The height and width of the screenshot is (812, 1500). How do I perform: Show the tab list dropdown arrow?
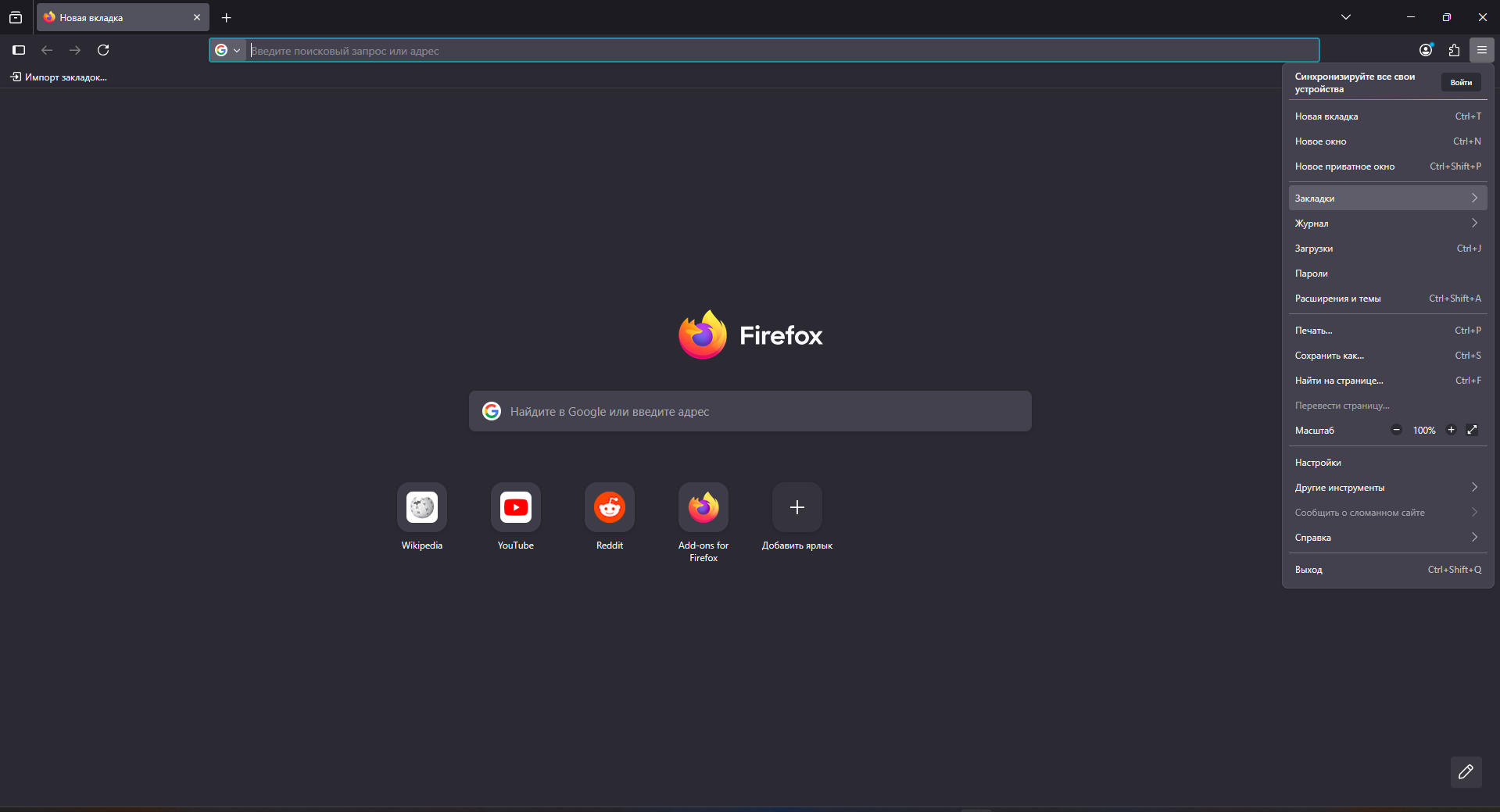point(1346,17)
